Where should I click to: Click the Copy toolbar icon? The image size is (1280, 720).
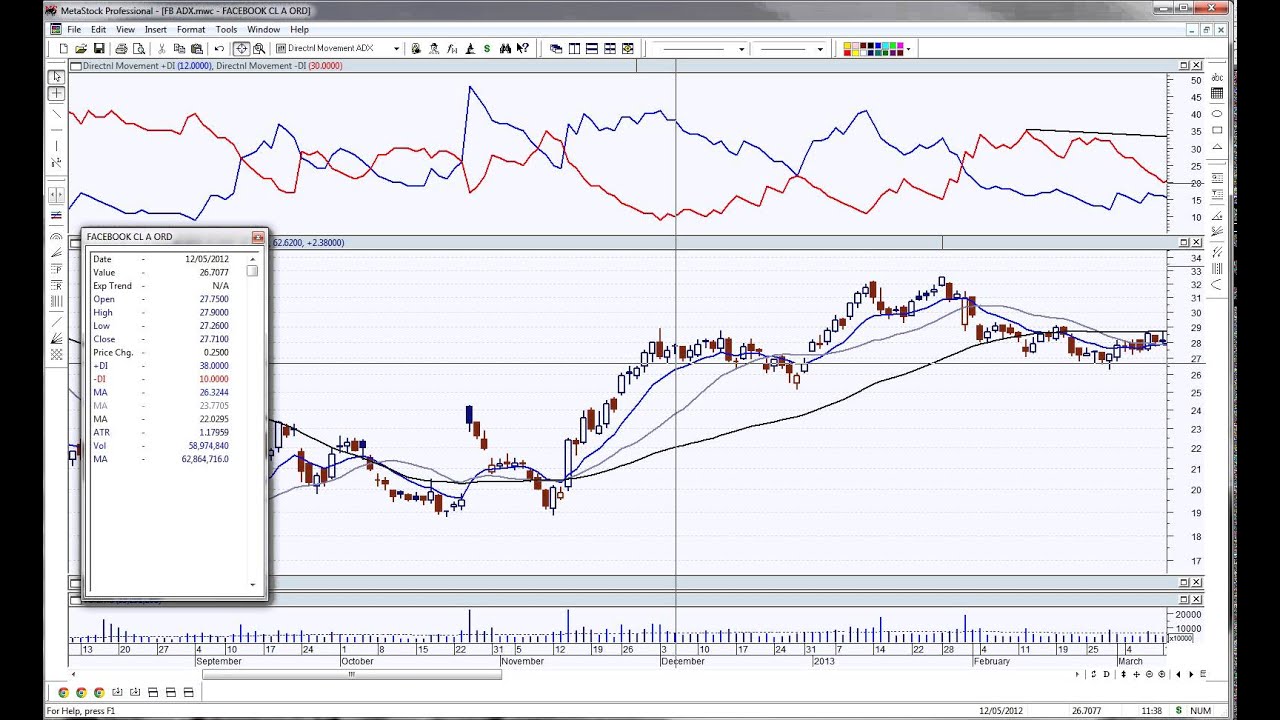click(179, 48)
